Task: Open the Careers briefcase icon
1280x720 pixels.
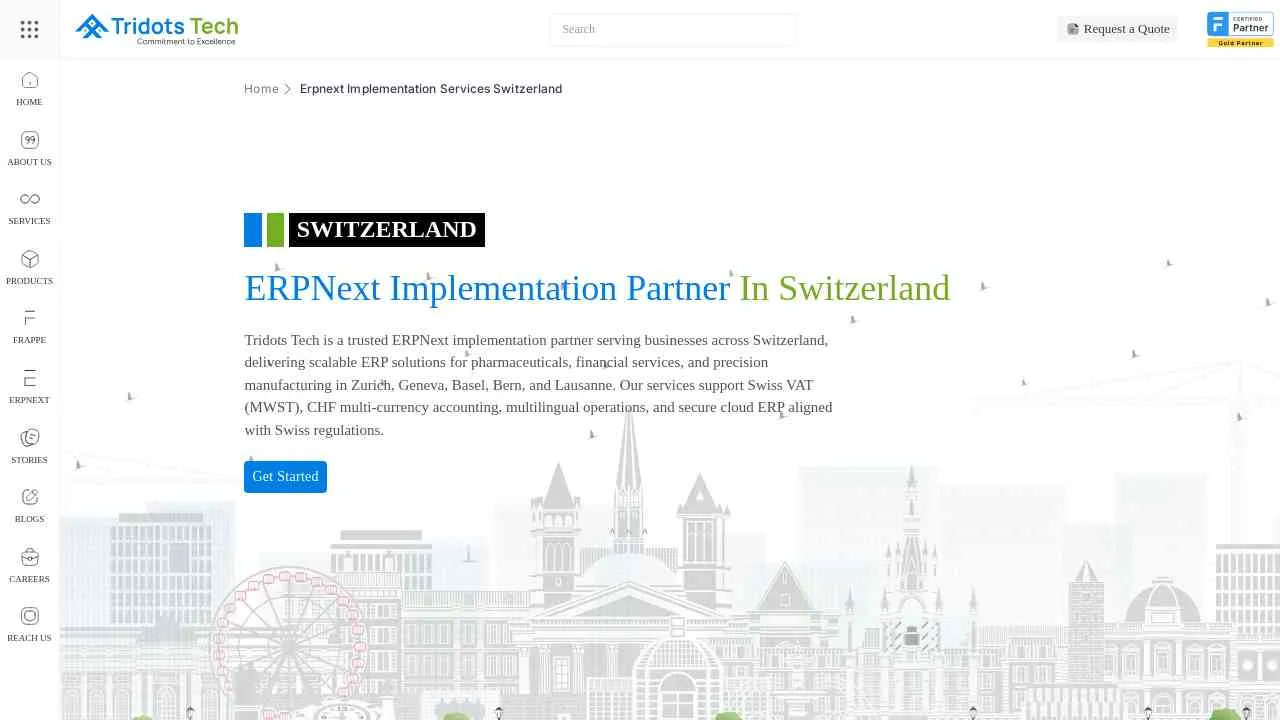Action: pos(29,557)
